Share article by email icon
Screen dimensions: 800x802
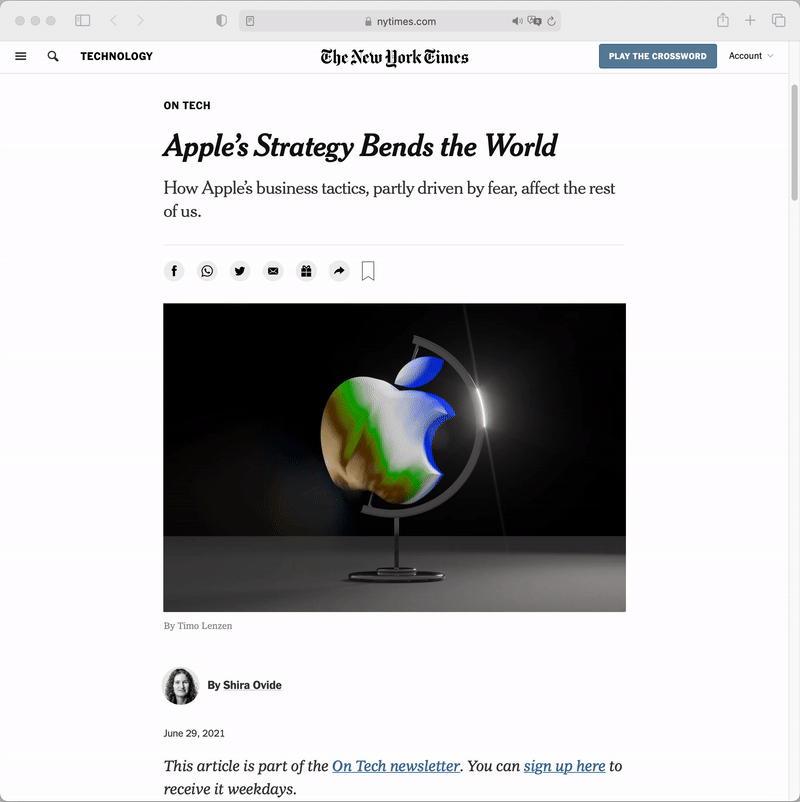[x=273, y=271]
